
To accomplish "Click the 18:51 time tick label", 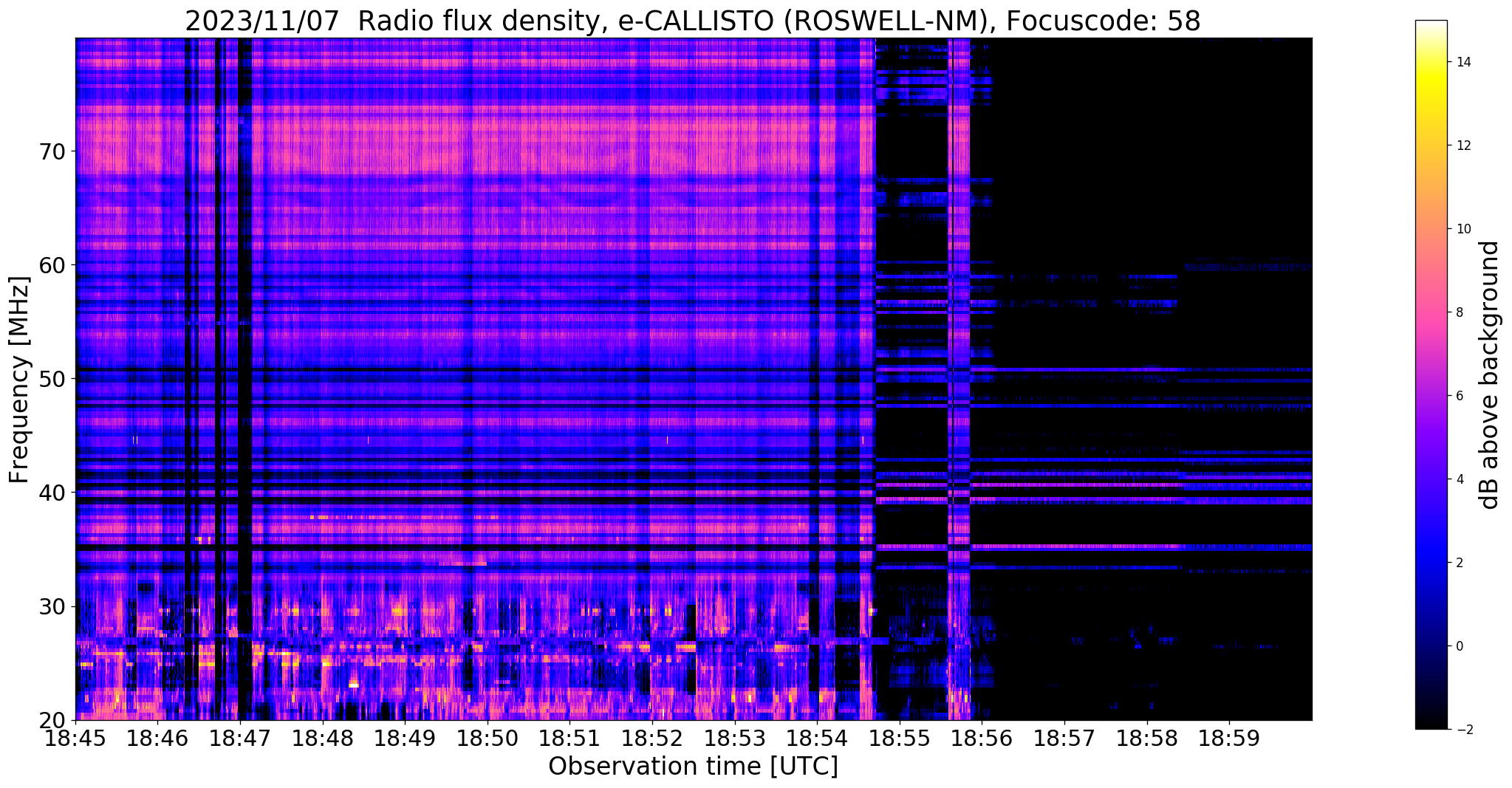I will 570,737.
